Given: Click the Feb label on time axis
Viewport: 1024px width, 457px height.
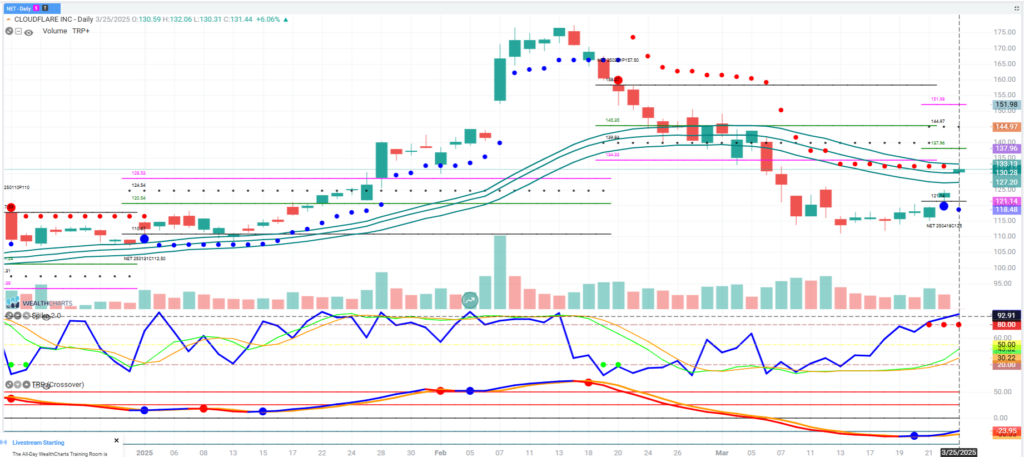Looking at the screenshot, I should (x=440, y=452).
